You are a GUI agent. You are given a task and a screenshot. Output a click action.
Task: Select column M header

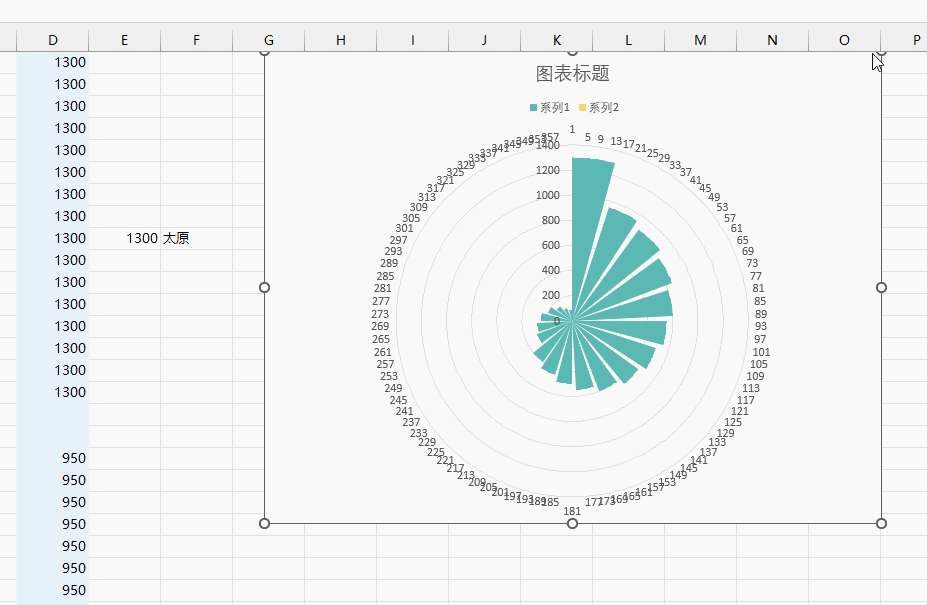tap(700, 40)
